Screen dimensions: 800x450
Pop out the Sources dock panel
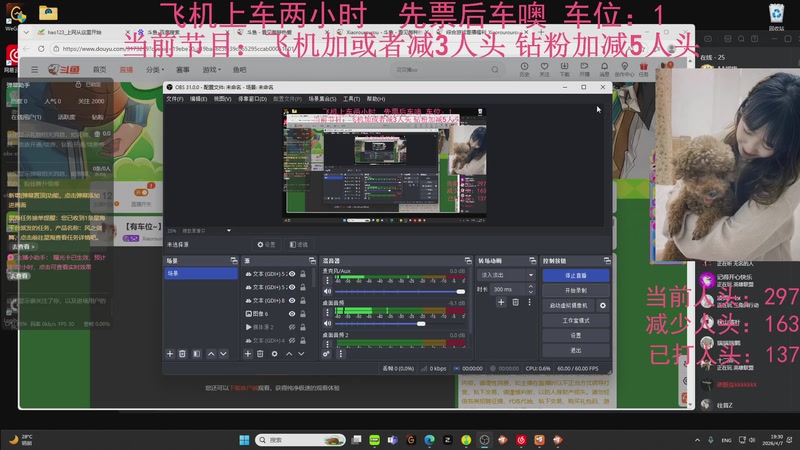tap(312, 261)
